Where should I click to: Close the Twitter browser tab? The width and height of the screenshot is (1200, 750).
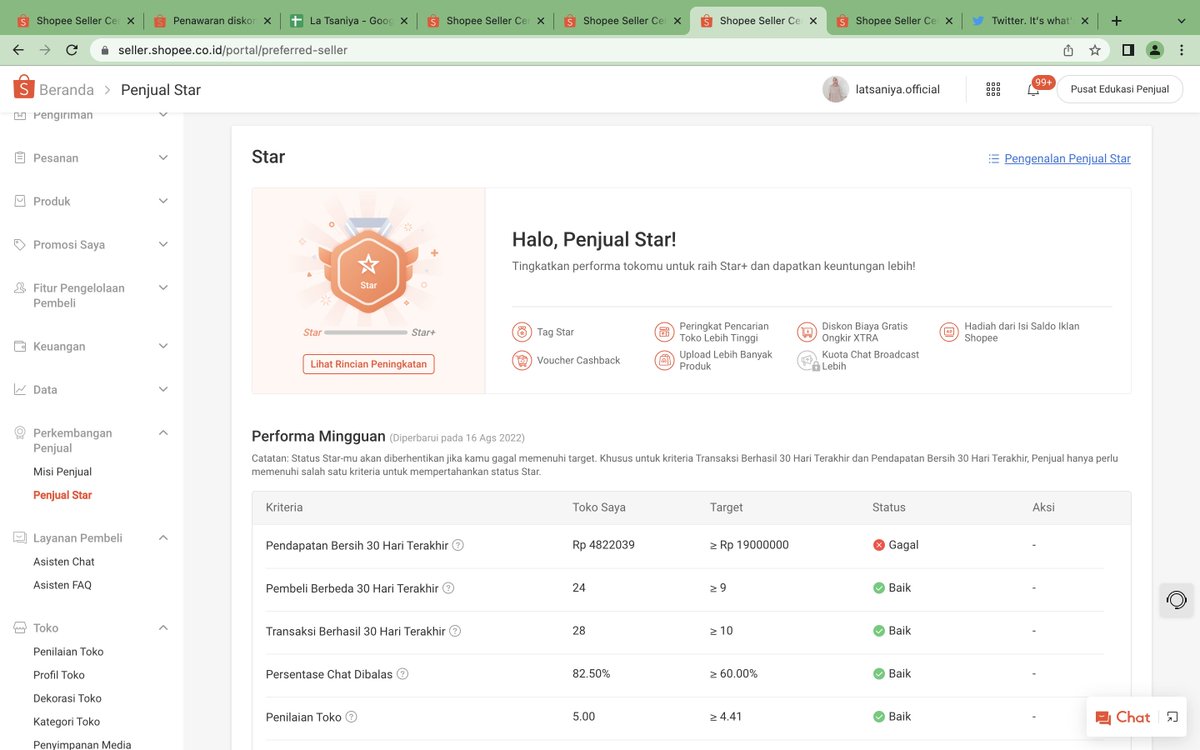[x=1084, y=20]
